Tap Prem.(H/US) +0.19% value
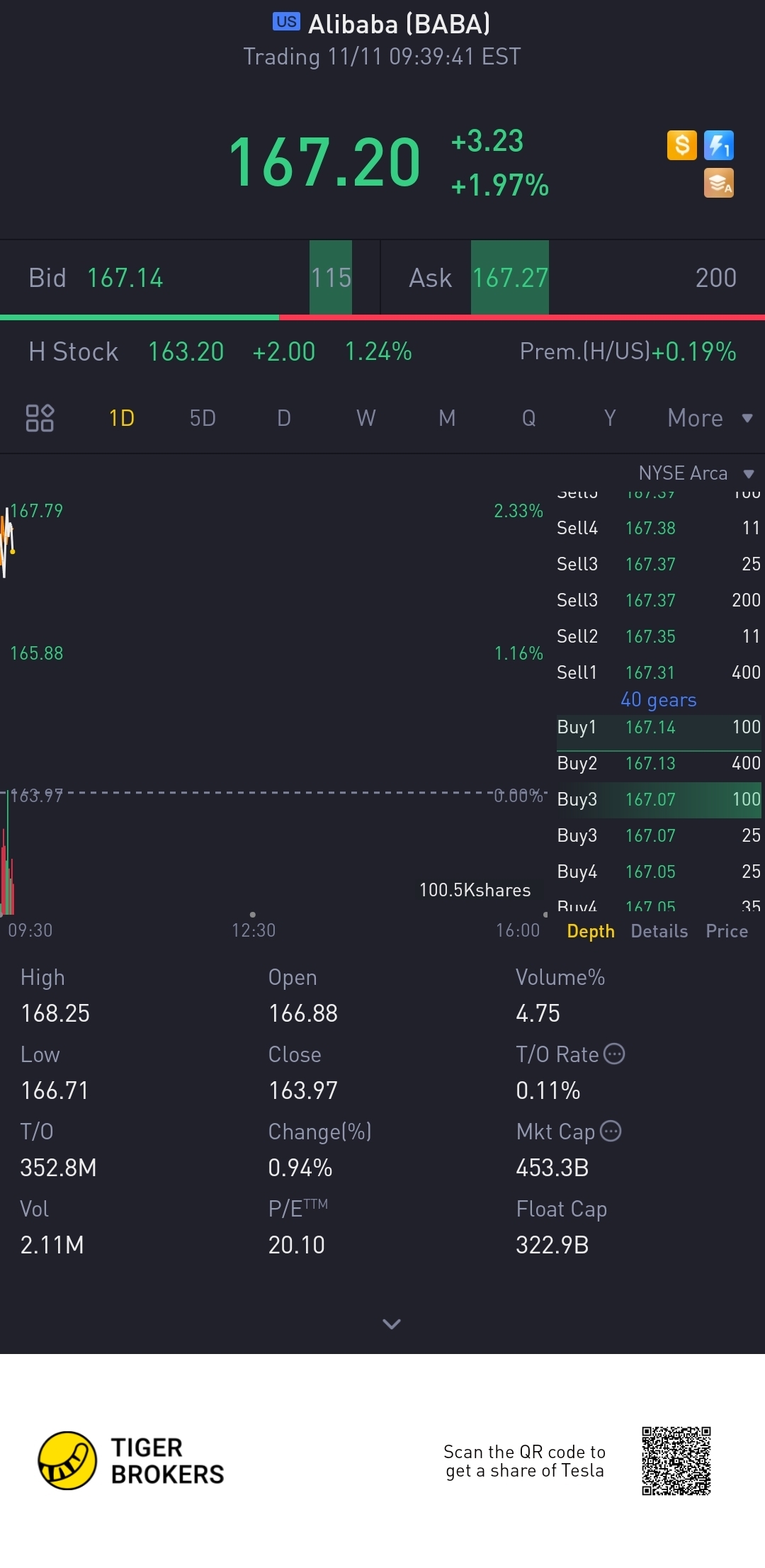Image resolution: width=765 pixels, height=1568 pixels. pyautogui.click(x=694, y=351)
